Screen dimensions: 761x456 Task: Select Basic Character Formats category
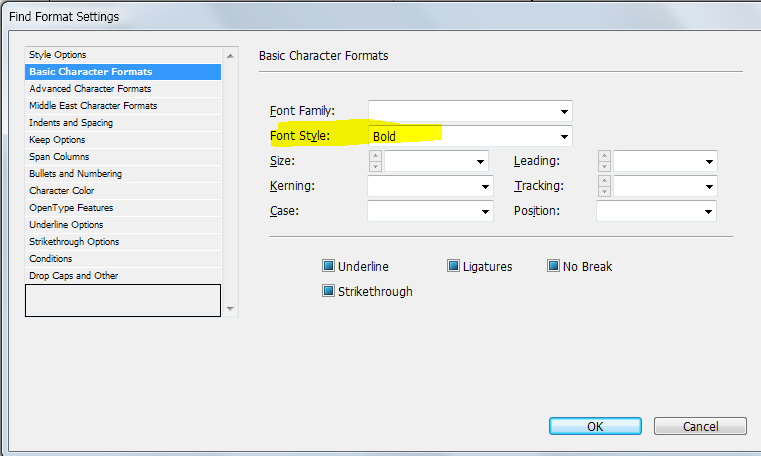coord(123,72)
